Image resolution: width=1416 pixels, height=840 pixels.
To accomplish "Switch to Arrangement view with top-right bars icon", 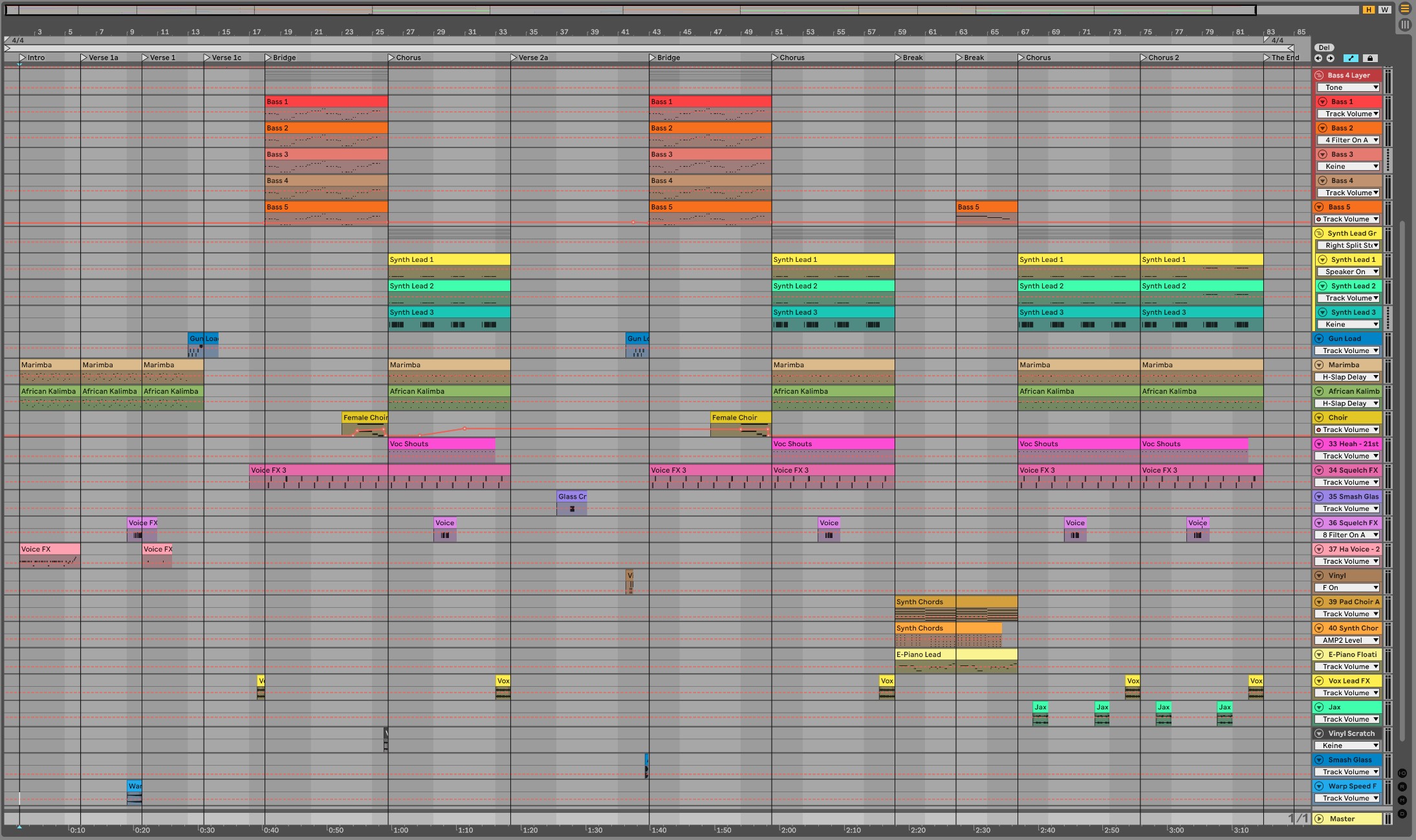I will pos(1404,9).
